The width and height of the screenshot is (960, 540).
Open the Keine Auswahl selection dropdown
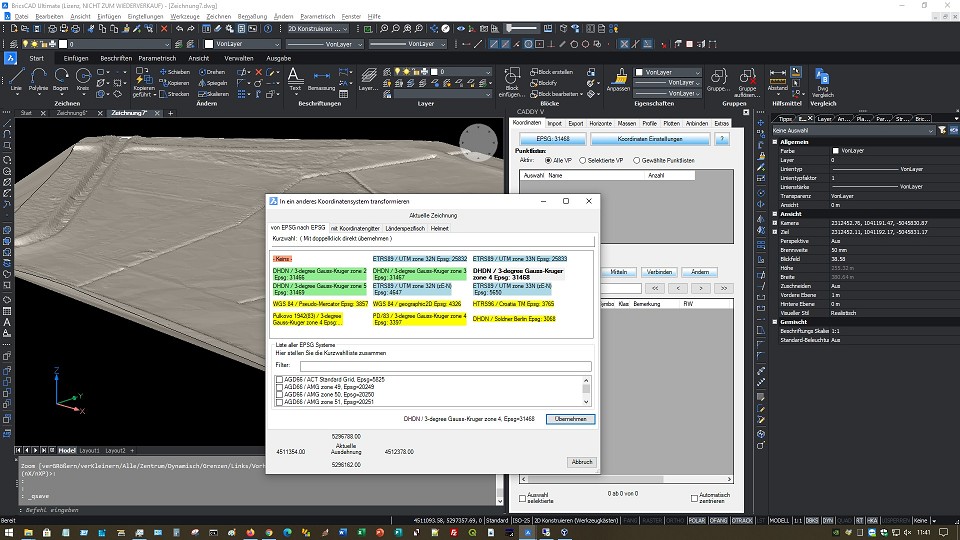coord(852,131)
